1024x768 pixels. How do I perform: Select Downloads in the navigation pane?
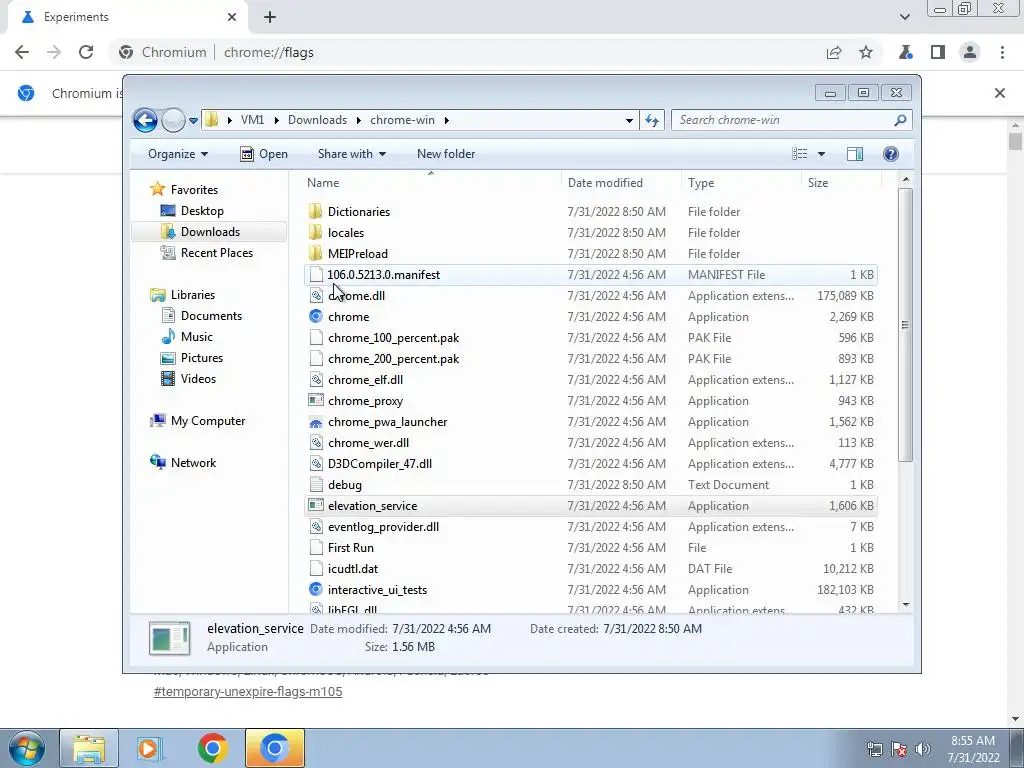tap(210, 232)
